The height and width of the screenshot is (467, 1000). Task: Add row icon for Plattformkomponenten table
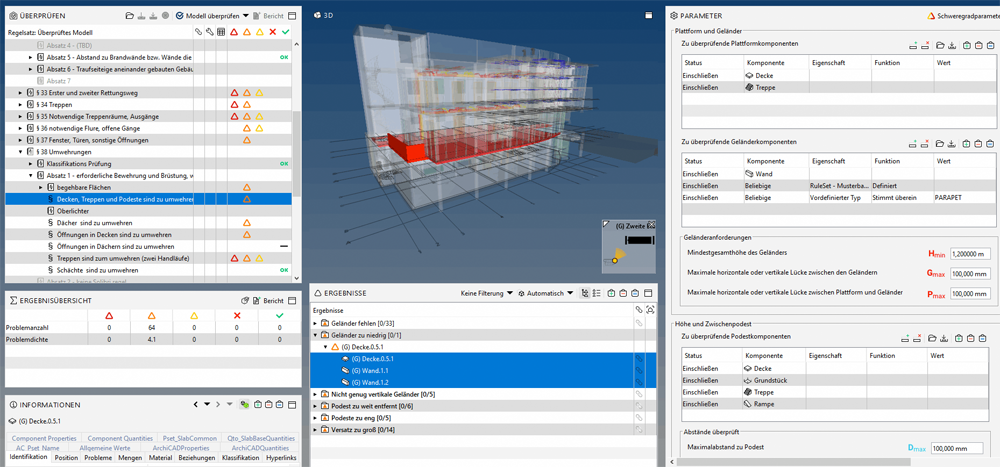coord(913,45)
